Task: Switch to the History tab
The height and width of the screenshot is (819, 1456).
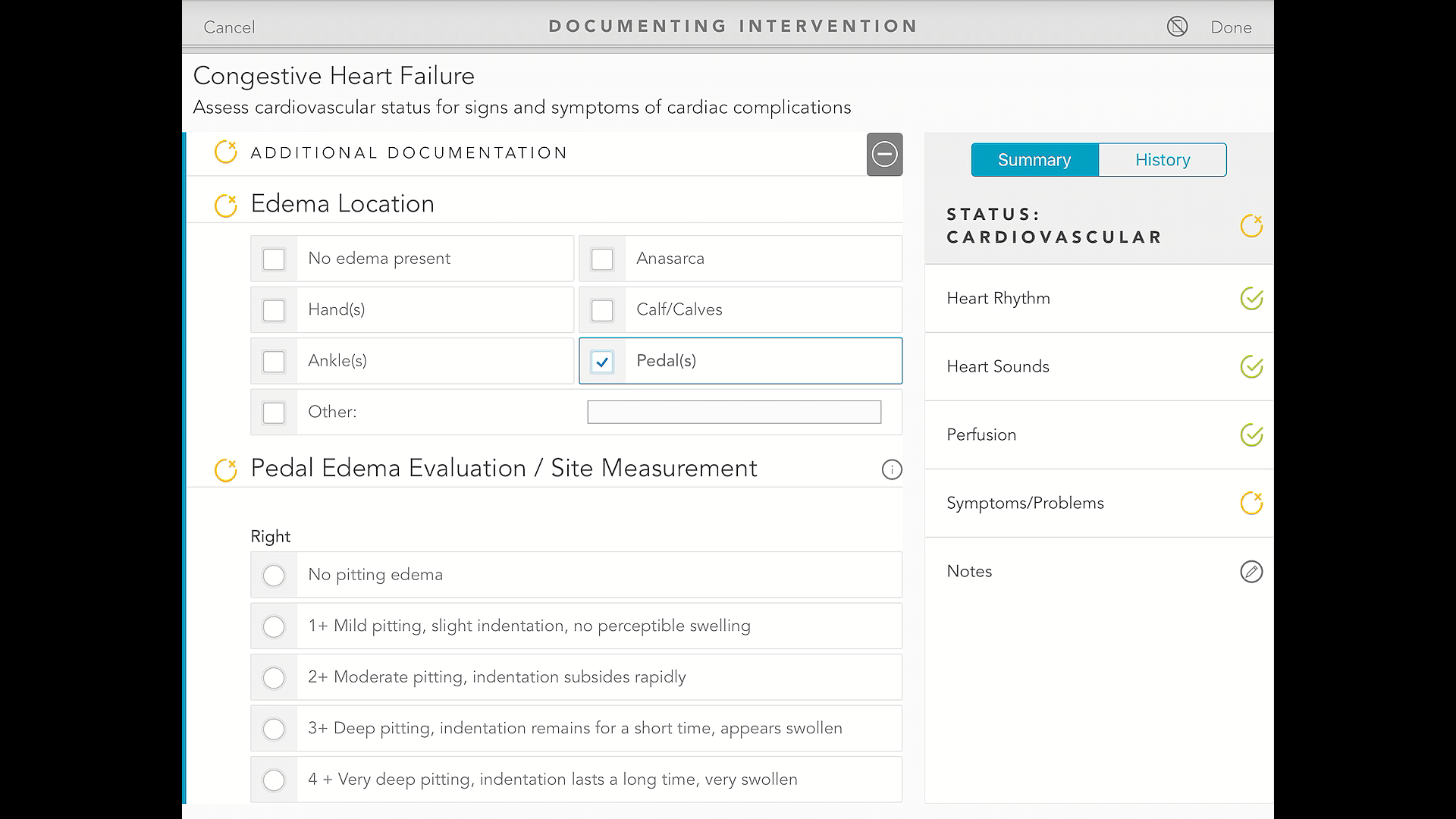Action: pos(1162,160)
